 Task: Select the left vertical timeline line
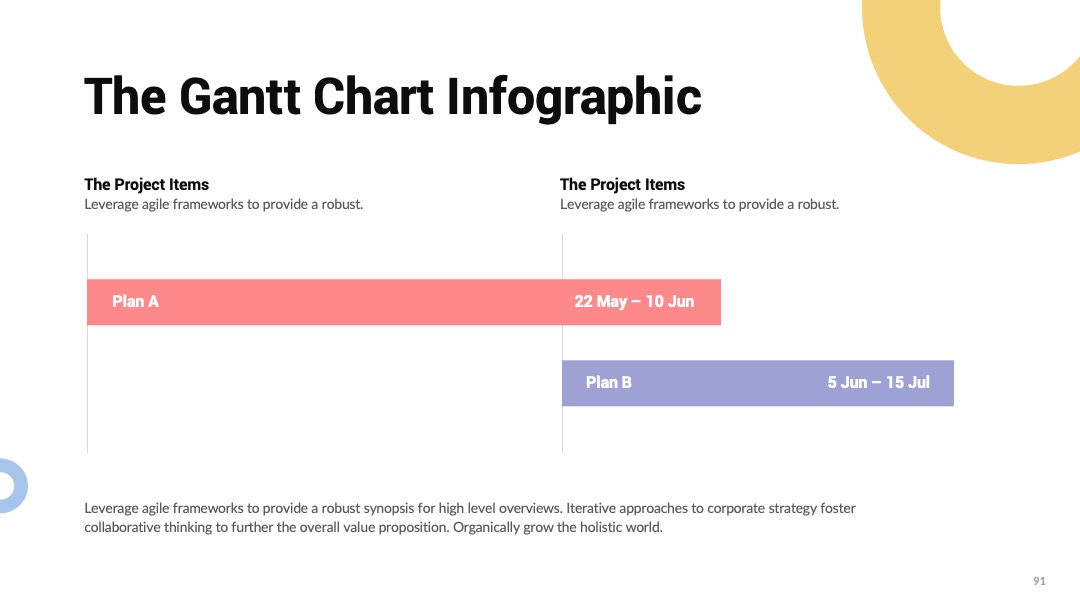tap(87, 343)
